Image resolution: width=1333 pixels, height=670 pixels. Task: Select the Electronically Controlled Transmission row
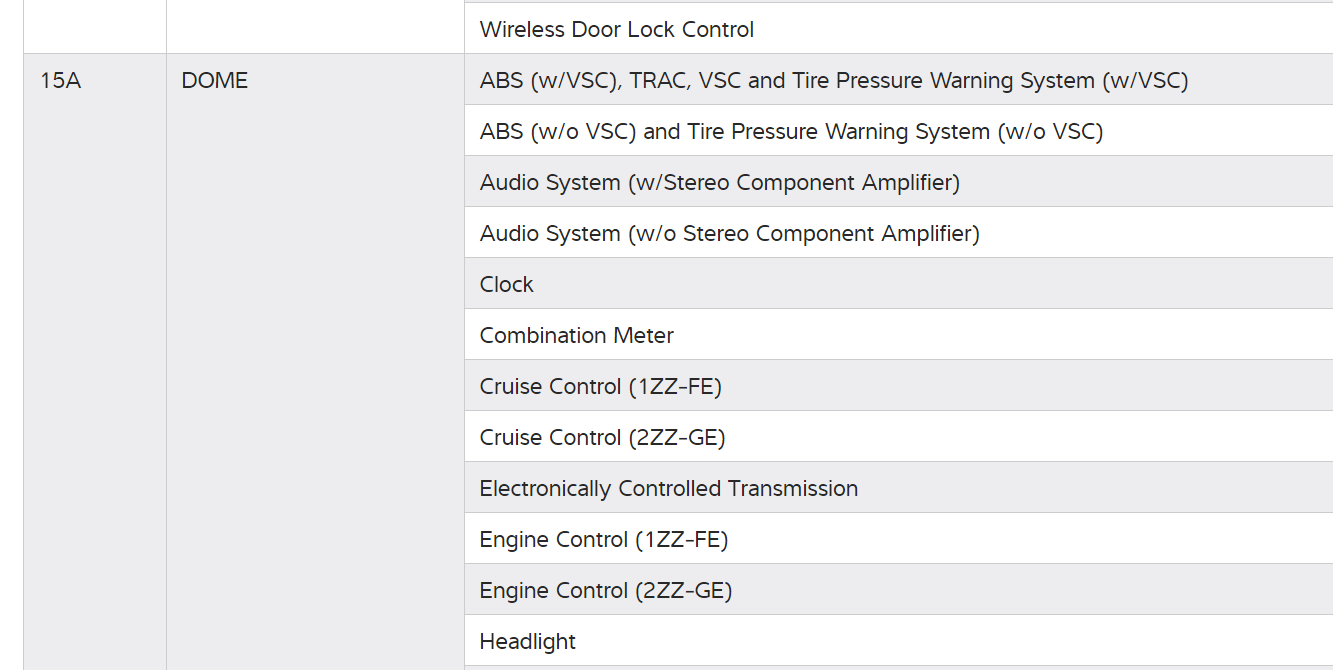coord(669,489)
